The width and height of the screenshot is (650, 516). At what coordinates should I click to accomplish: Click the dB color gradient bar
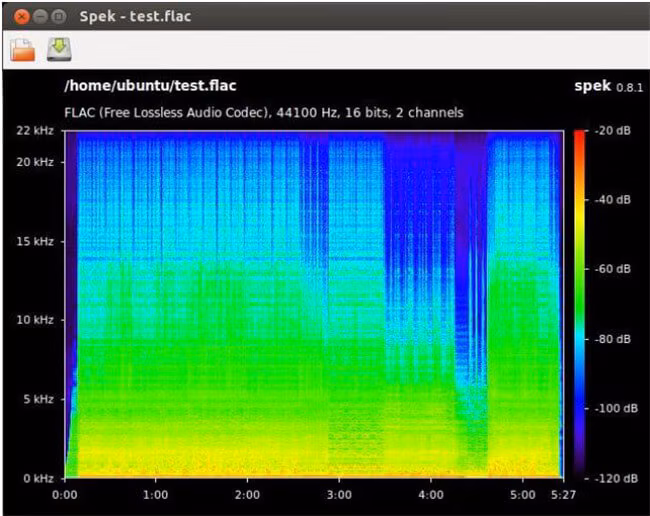(x=579, y=305)
